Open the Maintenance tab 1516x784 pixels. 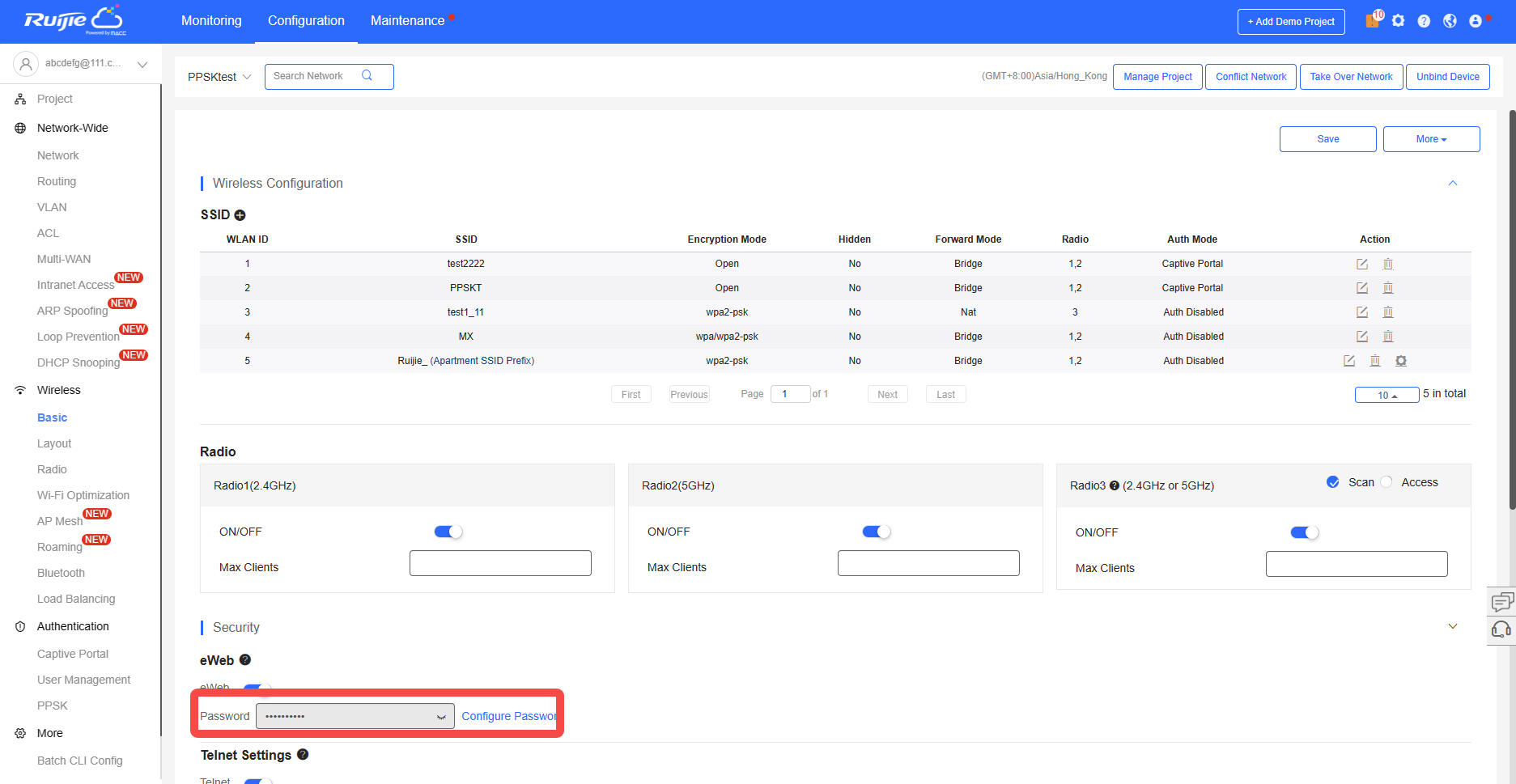[407, 21]
